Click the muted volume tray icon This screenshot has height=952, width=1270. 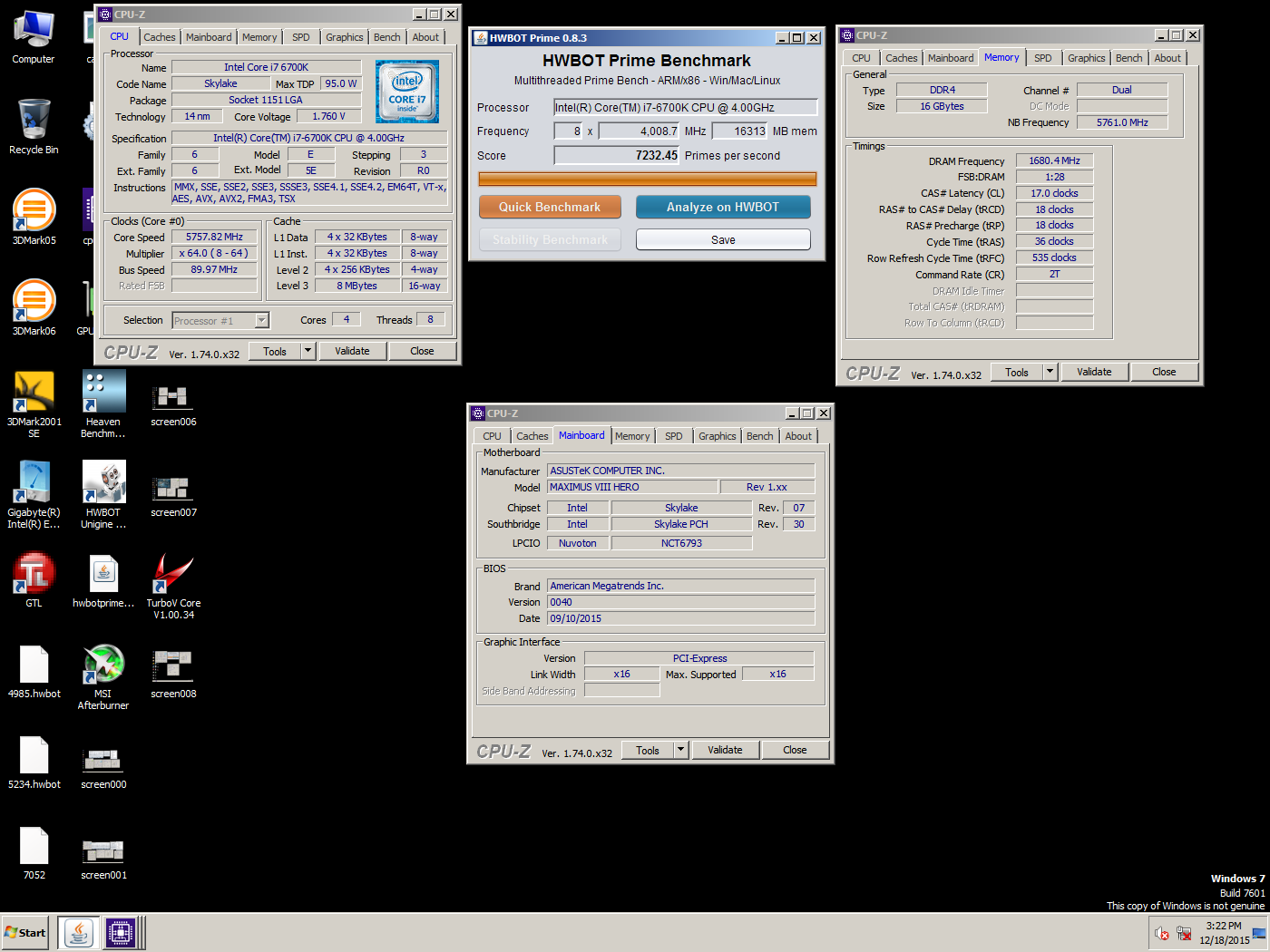click(x=1162, y=933)
